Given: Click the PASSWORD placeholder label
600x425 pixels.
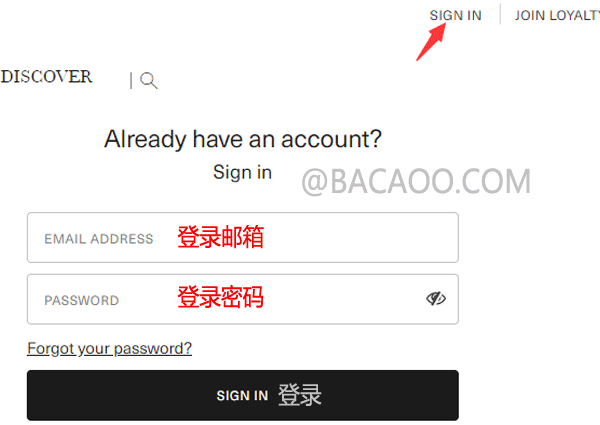Looking at the screenshot, I should click(x=82, y=300).
